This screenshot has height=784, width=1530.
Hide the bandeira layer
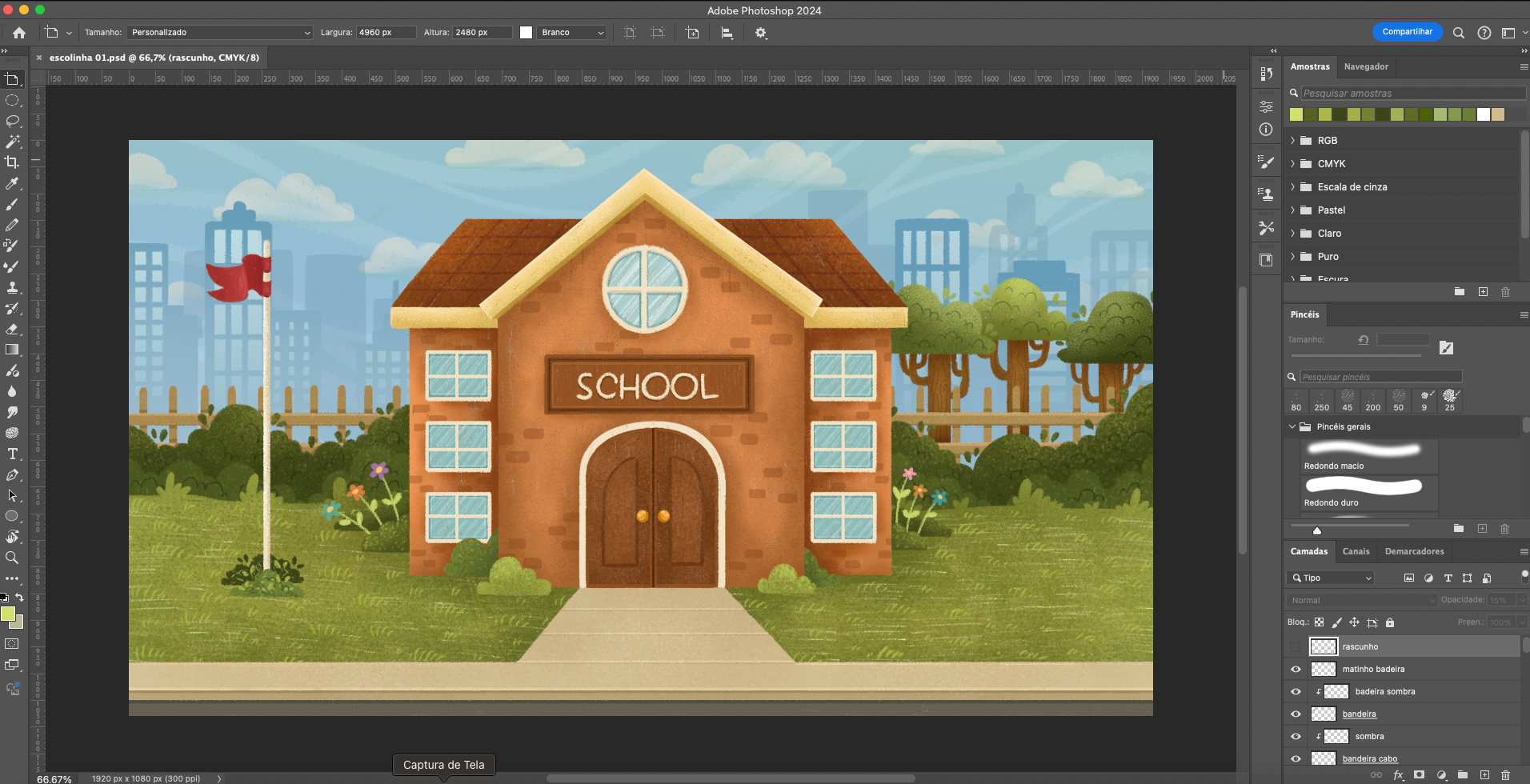point(1296,714)
